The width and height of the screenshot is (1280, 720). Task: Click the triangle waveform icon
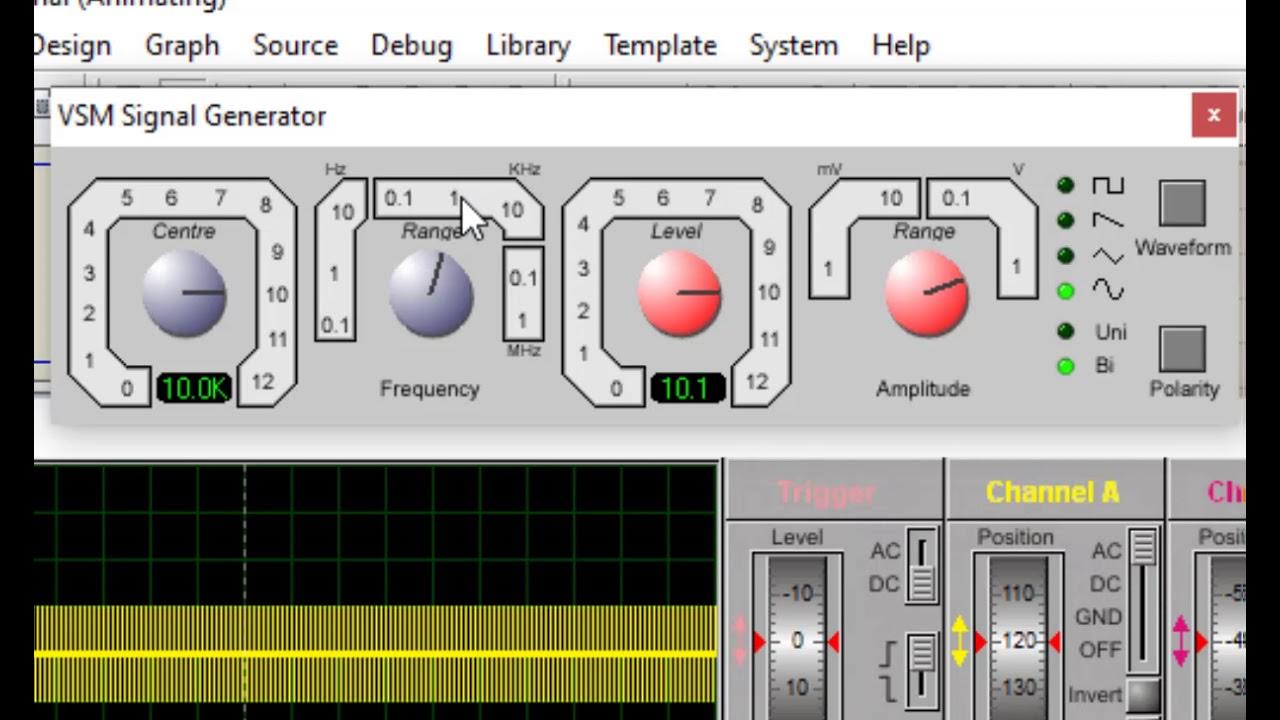1108,256
